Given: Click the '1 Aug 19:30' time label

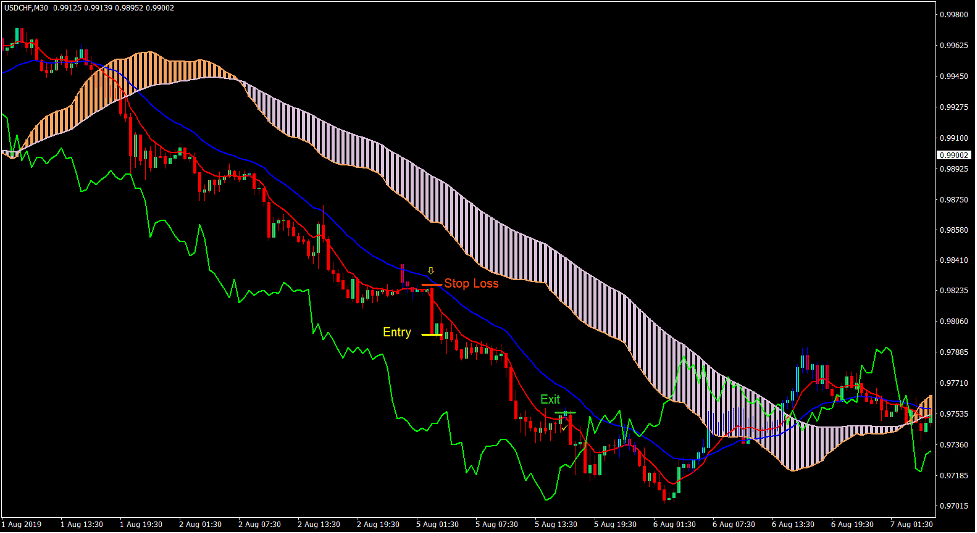Looking at the screenshot, I should [x=141, y=524].
